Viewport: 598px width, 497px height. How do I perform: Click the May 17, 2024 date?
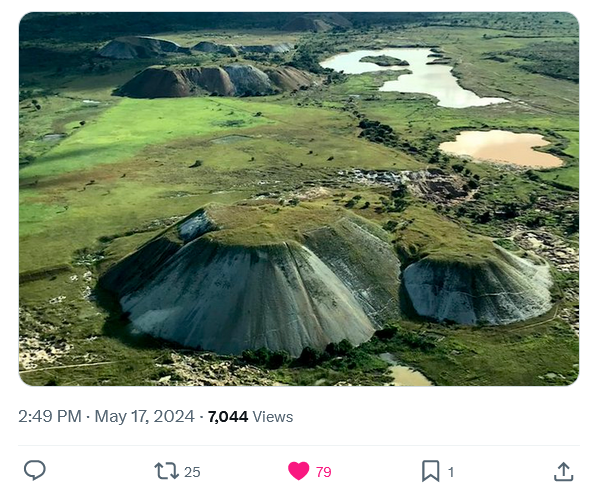pyautogui.click(x=145, y=417)
